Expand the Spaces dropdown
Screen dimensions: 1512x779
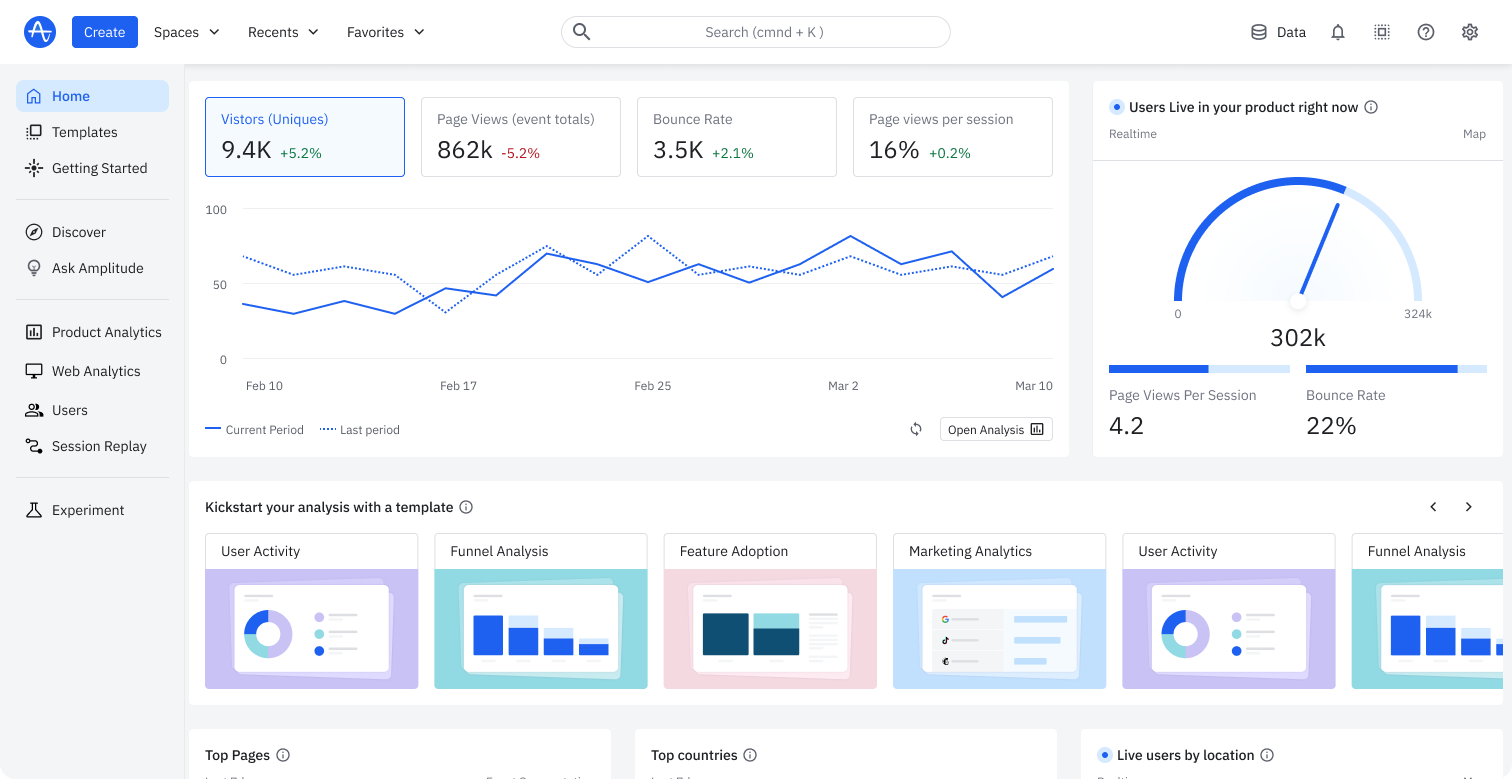[186, 32]
